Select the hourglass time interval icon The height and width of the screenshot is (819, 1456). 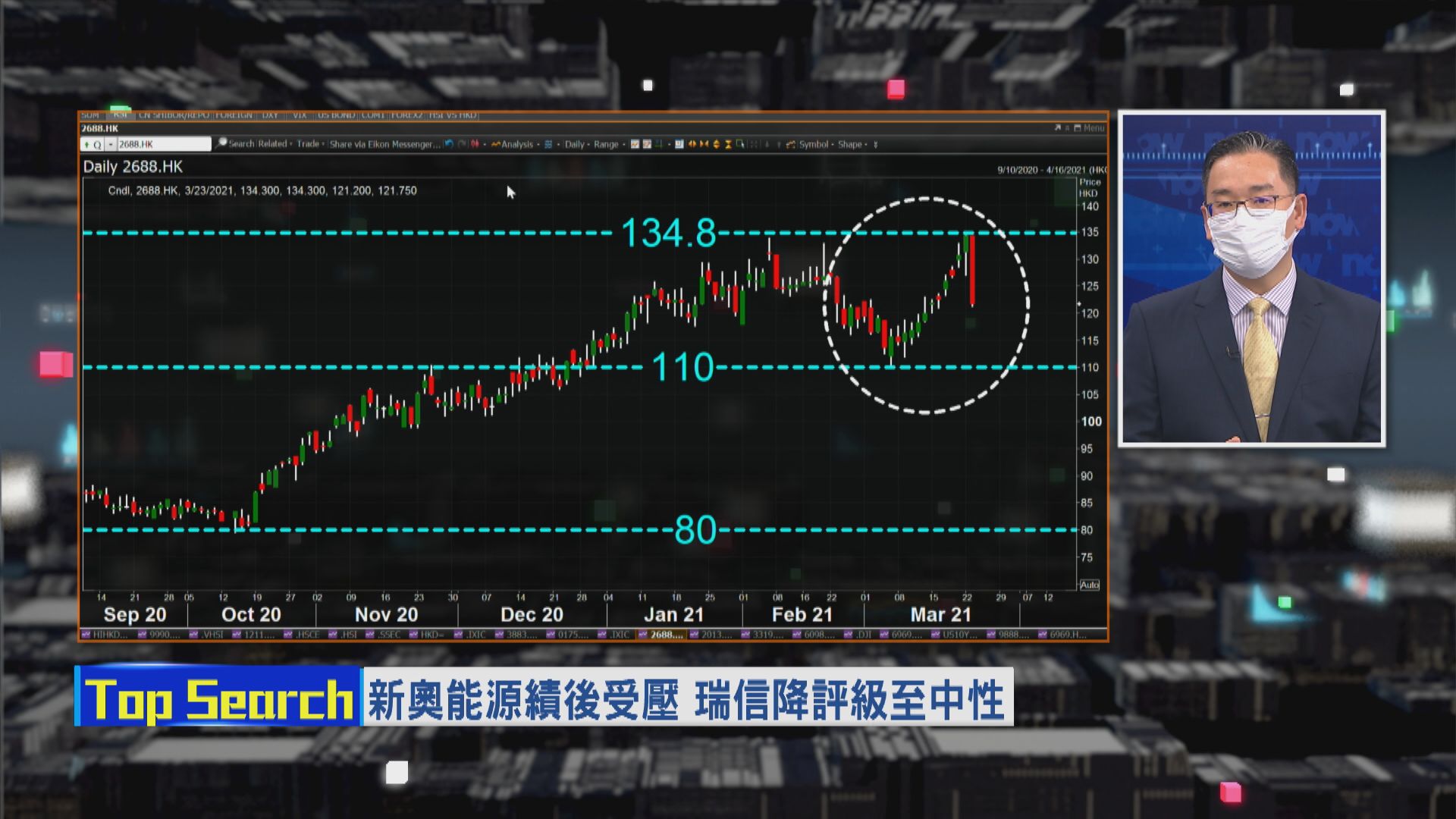click(729, 144)
